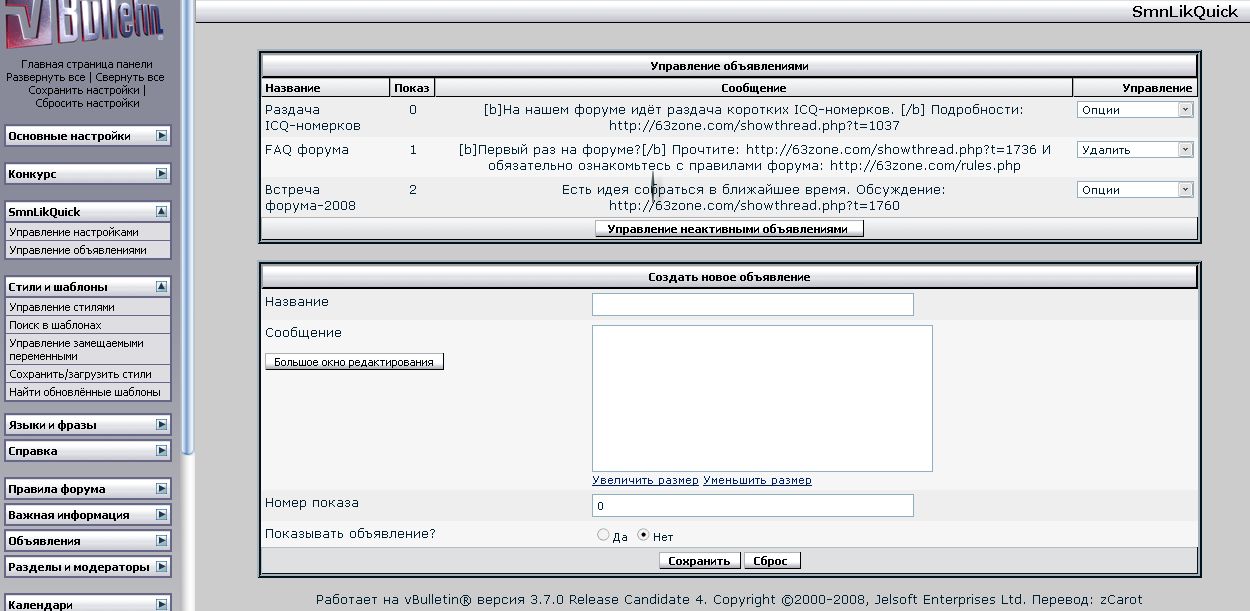Click Увеличить размер link
The image size is (1250, 611).
645,480
